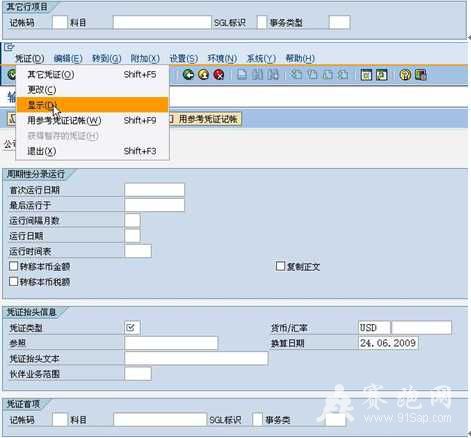Click the red Cancel icon
Screen dimensions: 471x438
point(219,75)
